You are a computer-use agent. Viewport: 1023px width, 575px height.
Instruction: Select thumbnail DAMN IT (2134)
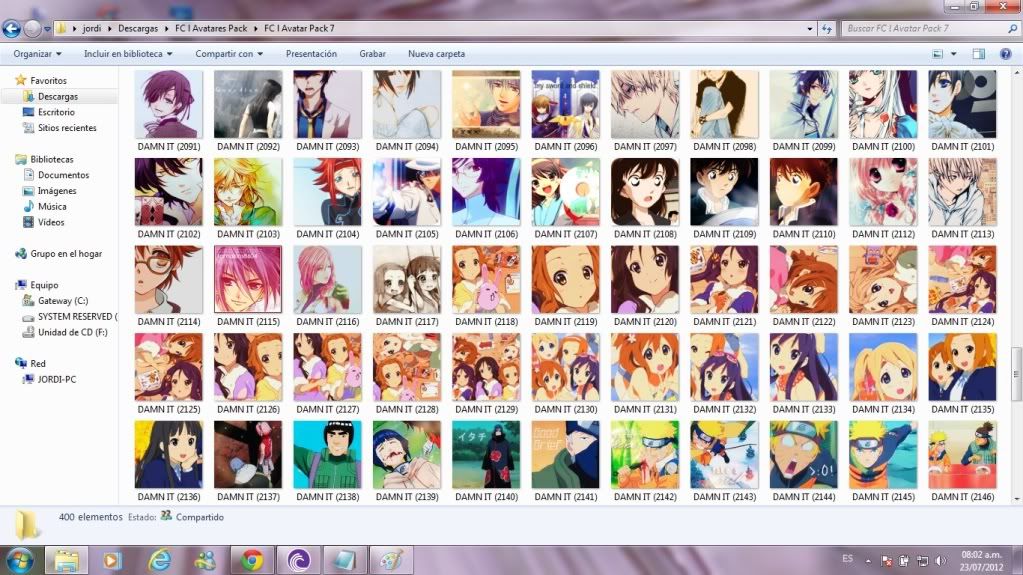(x=883, y=373)
